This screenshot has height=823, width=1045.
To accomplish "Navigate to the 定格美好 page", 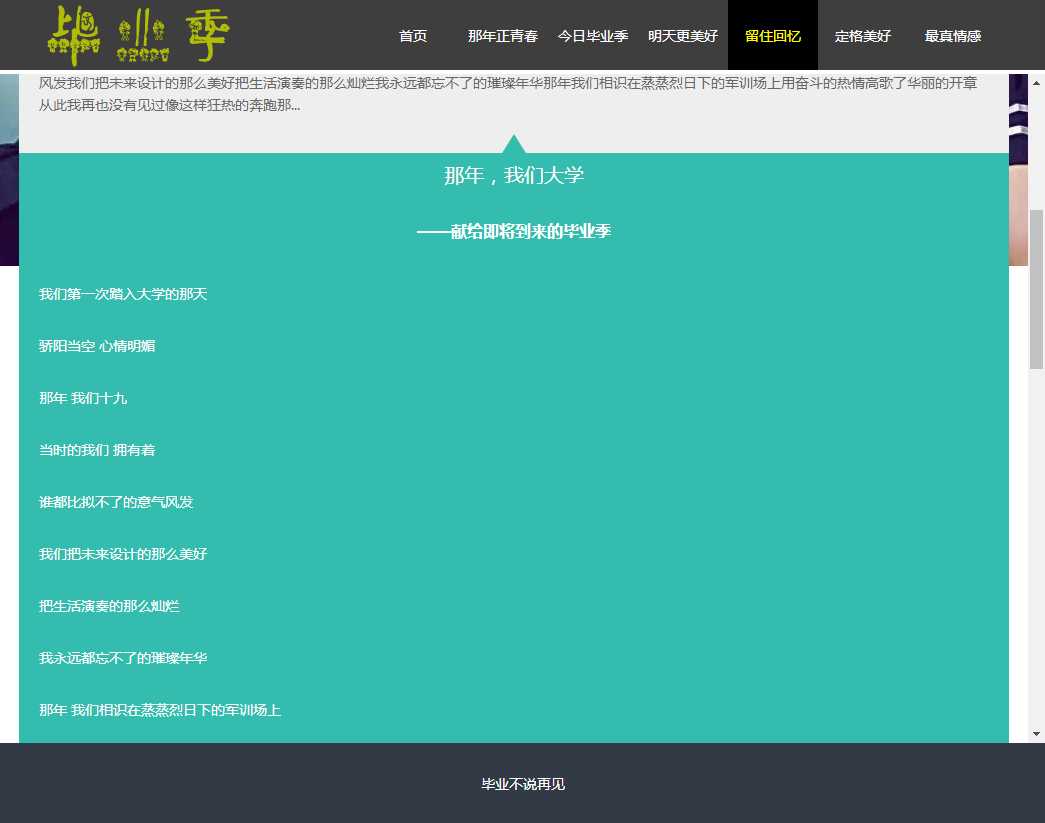I will pos(862,36).
